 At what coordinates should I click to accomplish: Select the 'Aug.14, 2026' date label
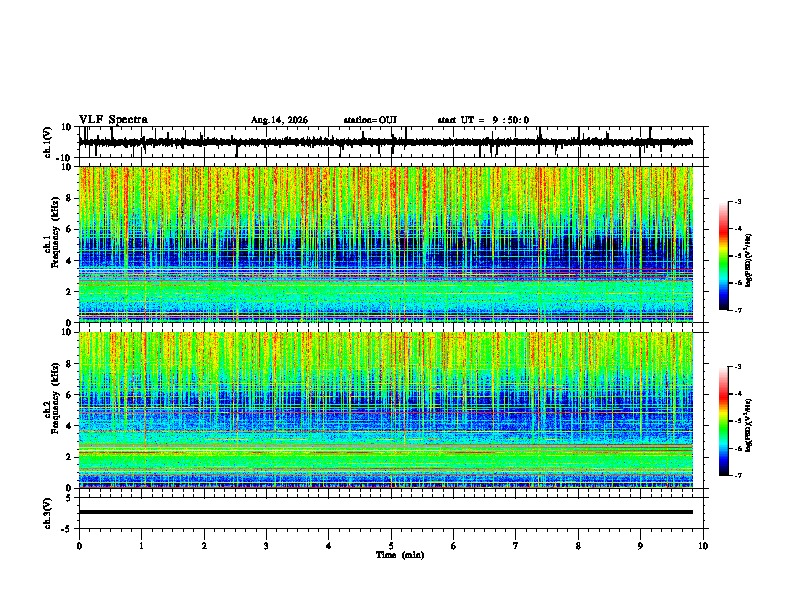click(279, 120)
